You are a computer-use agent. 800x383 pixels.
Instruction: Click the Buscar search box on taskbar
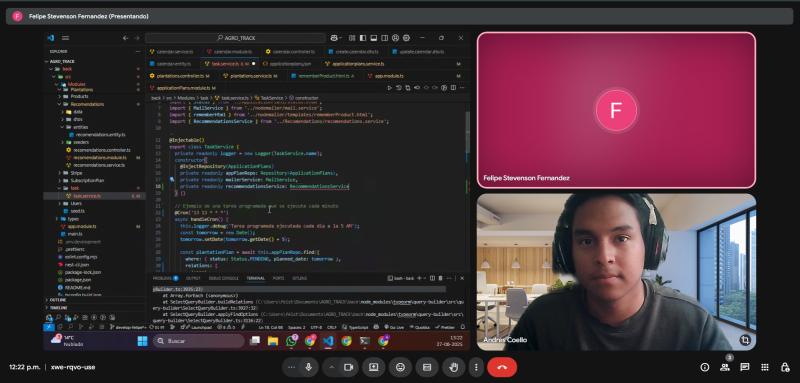click(x=198, y=341)
